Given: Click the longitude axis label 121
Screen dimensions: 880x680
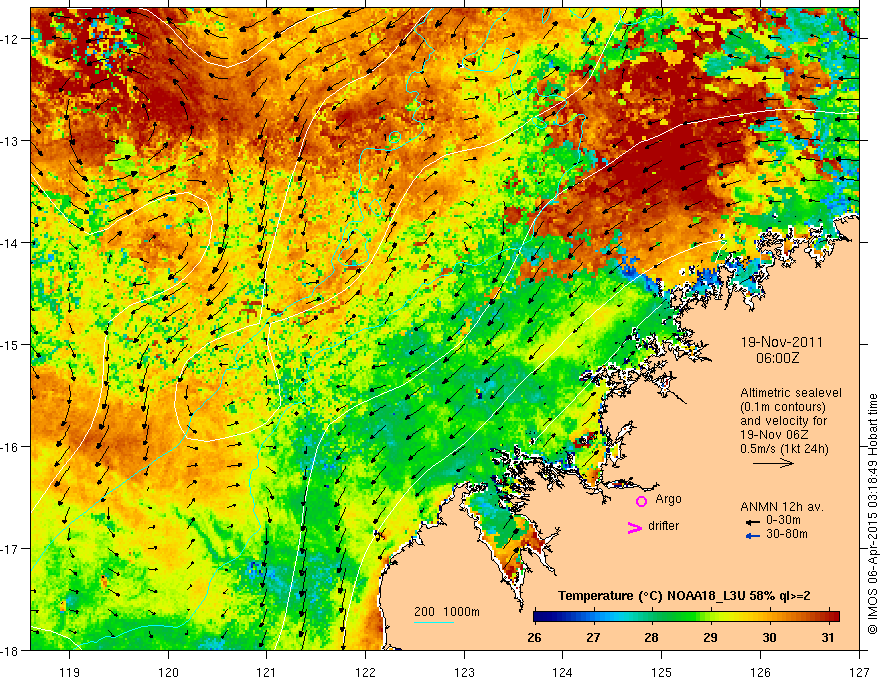Looking at the screenshot, I should click(267, 672).
